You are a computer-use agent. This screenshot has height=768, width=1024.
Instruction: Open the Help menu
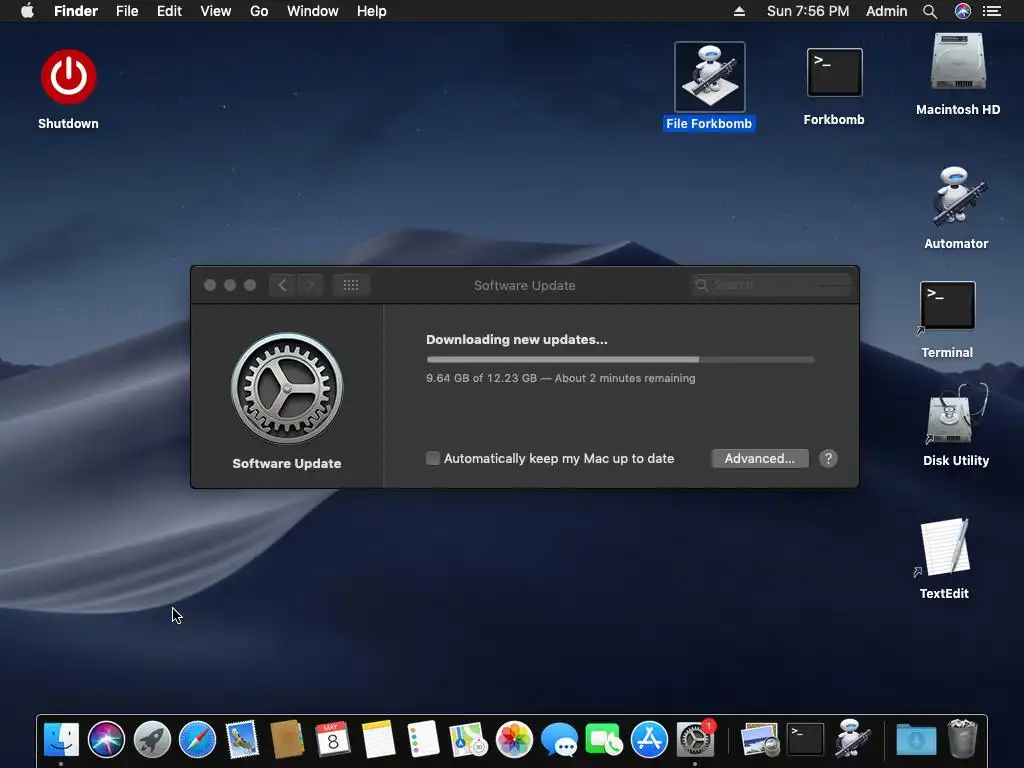(372, 11)
